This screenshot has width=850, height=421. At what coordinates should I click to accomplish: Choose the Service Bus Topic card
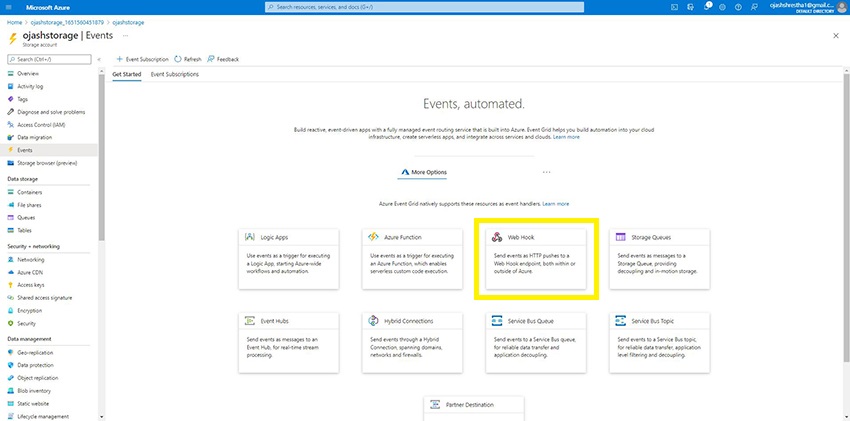[659, 342]
